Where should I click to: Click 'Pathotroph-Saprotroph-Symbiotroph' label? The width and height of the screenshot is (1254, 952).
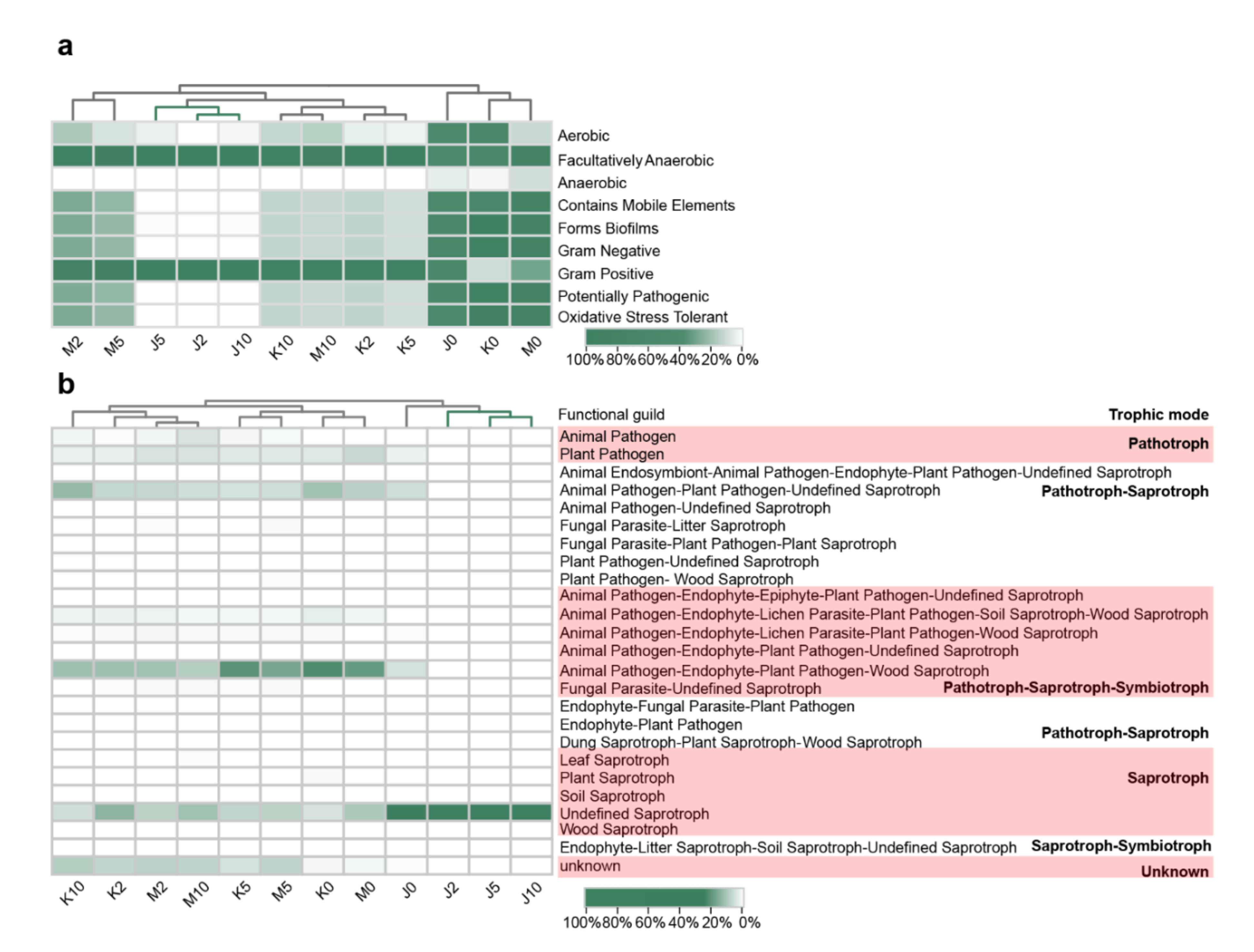(x=1075, y=687)
